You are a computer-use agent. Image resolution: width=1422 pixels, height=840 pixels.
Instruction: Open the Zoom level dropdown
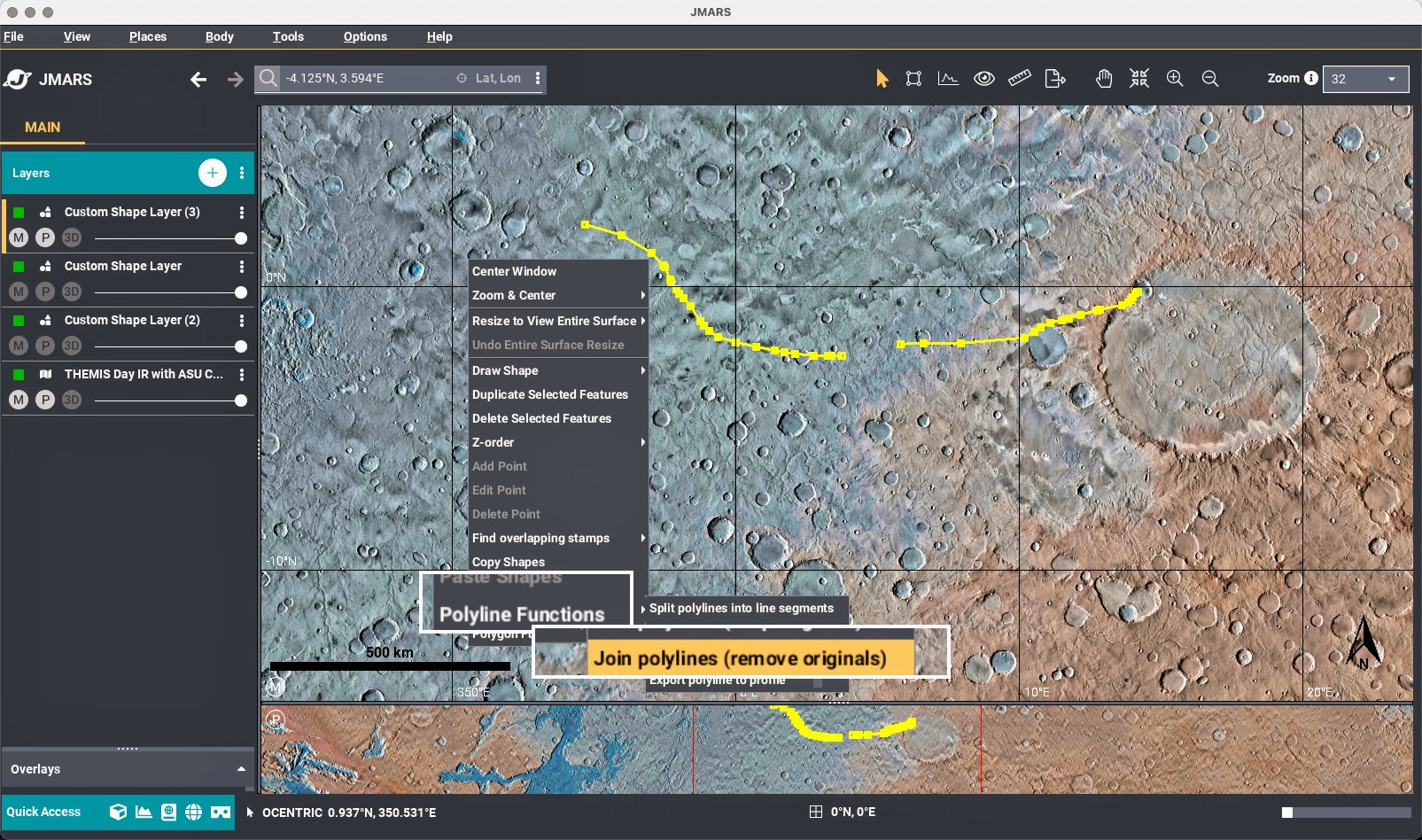[x=1365, y=79]
